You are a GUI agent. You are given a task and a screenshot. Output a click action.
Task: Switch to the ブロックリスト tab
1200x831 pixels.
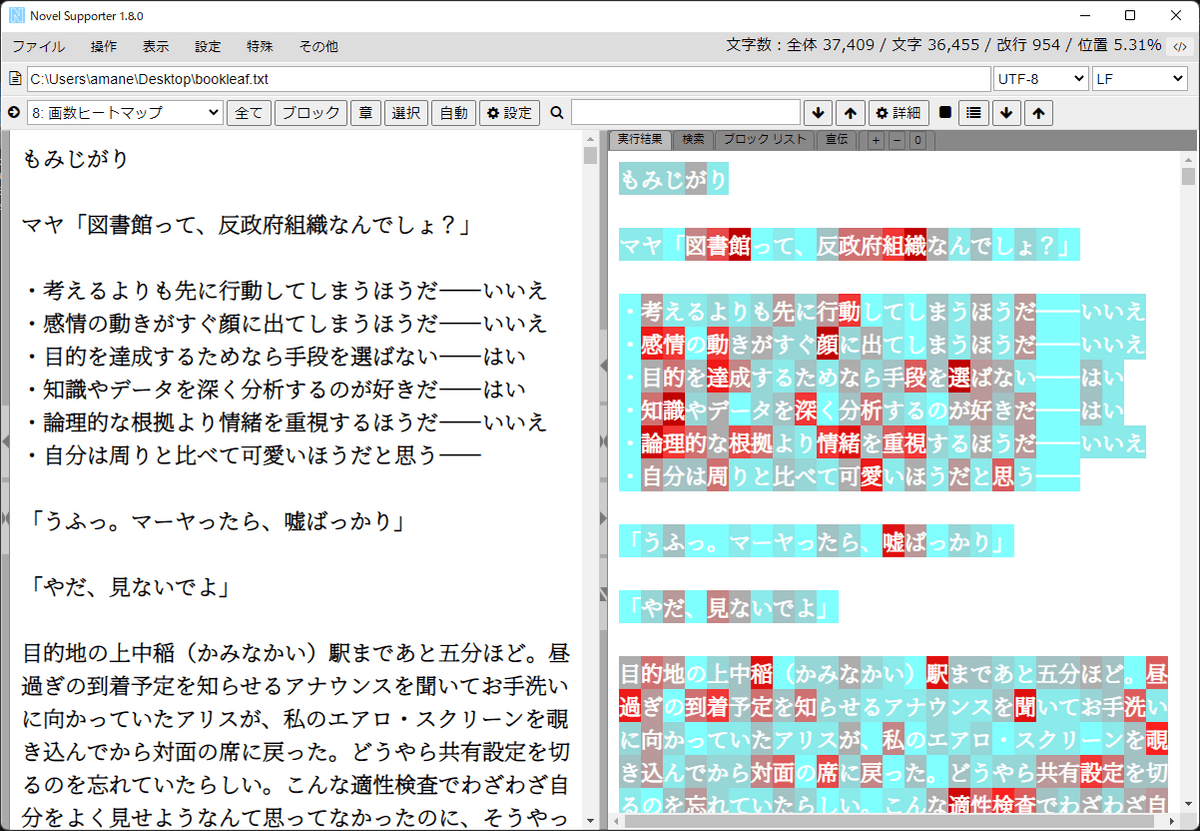(764, 140)
